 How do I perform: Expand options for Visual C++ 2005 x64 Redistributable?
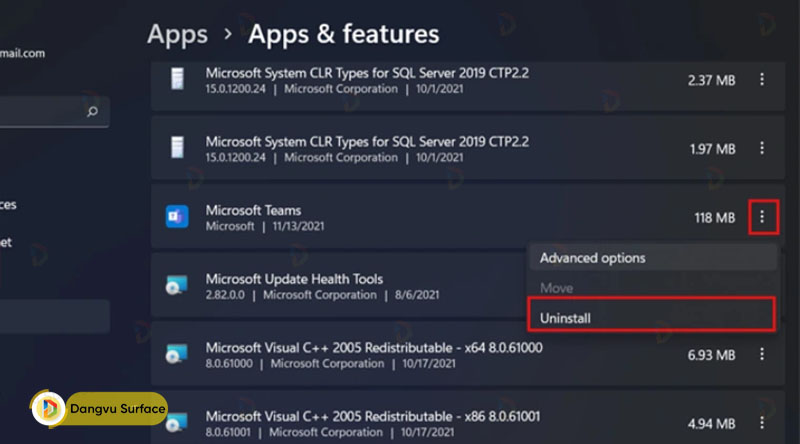click(x=763, y=354)
